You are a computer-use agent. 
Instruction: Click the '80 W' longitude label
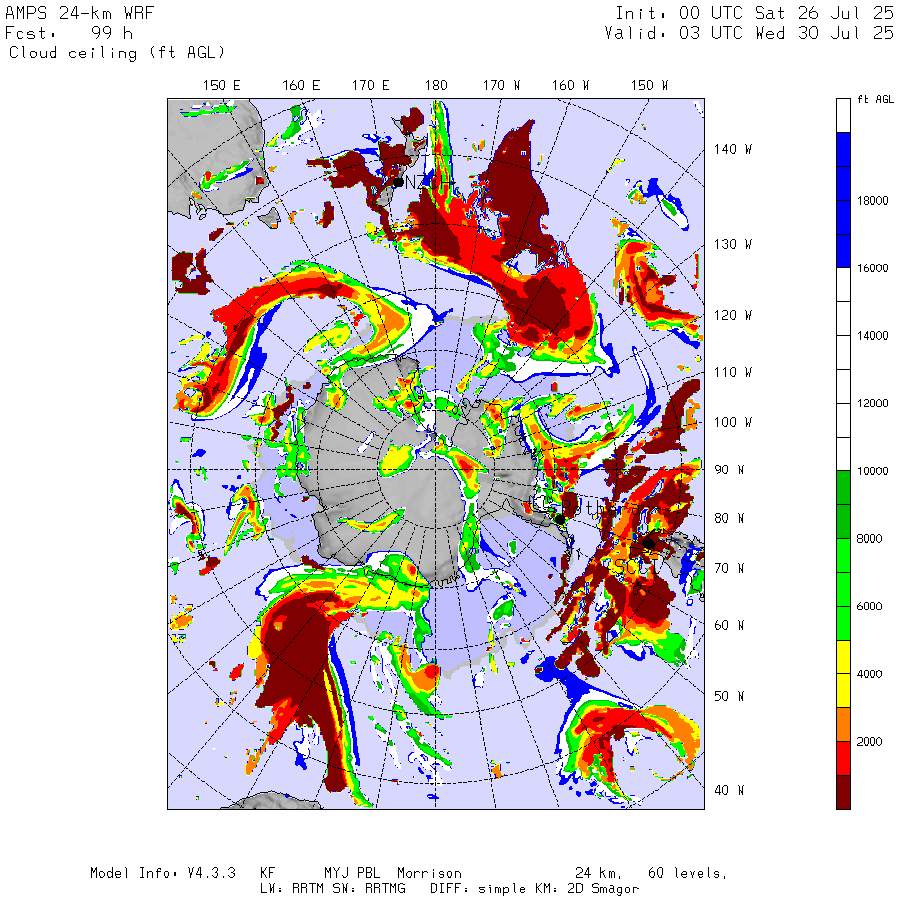[729, 518]
